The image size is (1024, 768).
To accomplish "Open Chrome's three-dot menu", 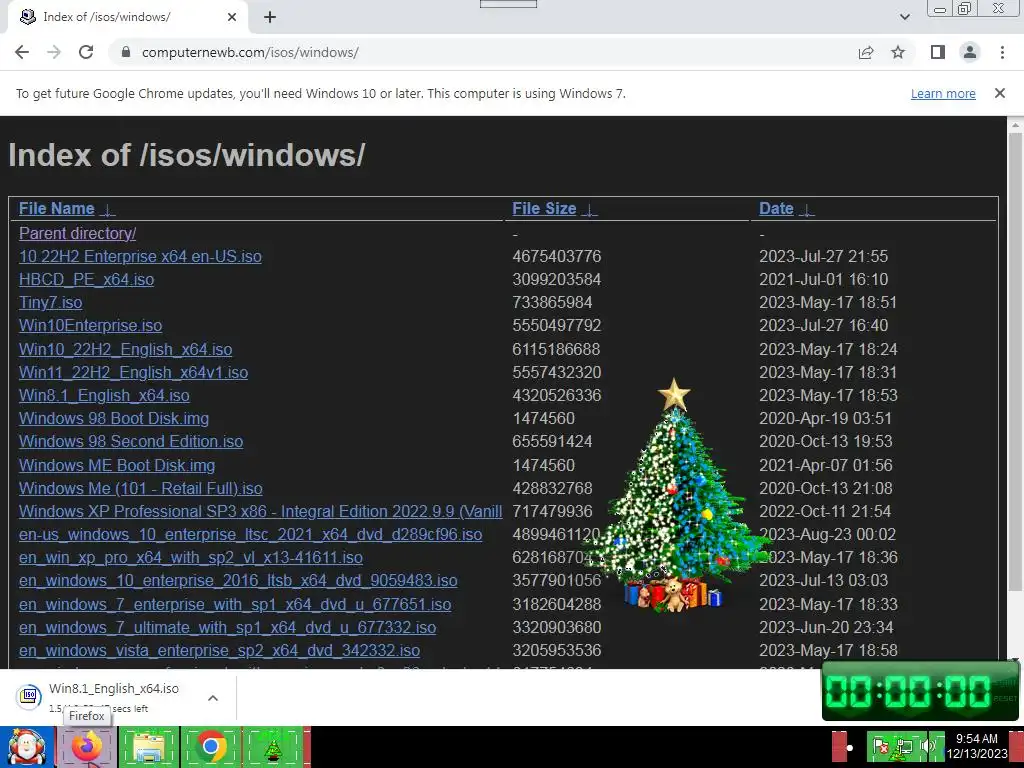I will click(1002, 52).
